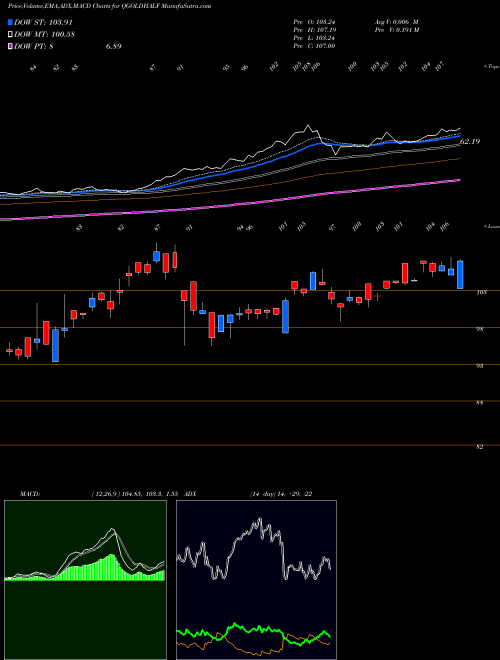Select the 'DOW PT: S' legend text

[x=34, y=46]
